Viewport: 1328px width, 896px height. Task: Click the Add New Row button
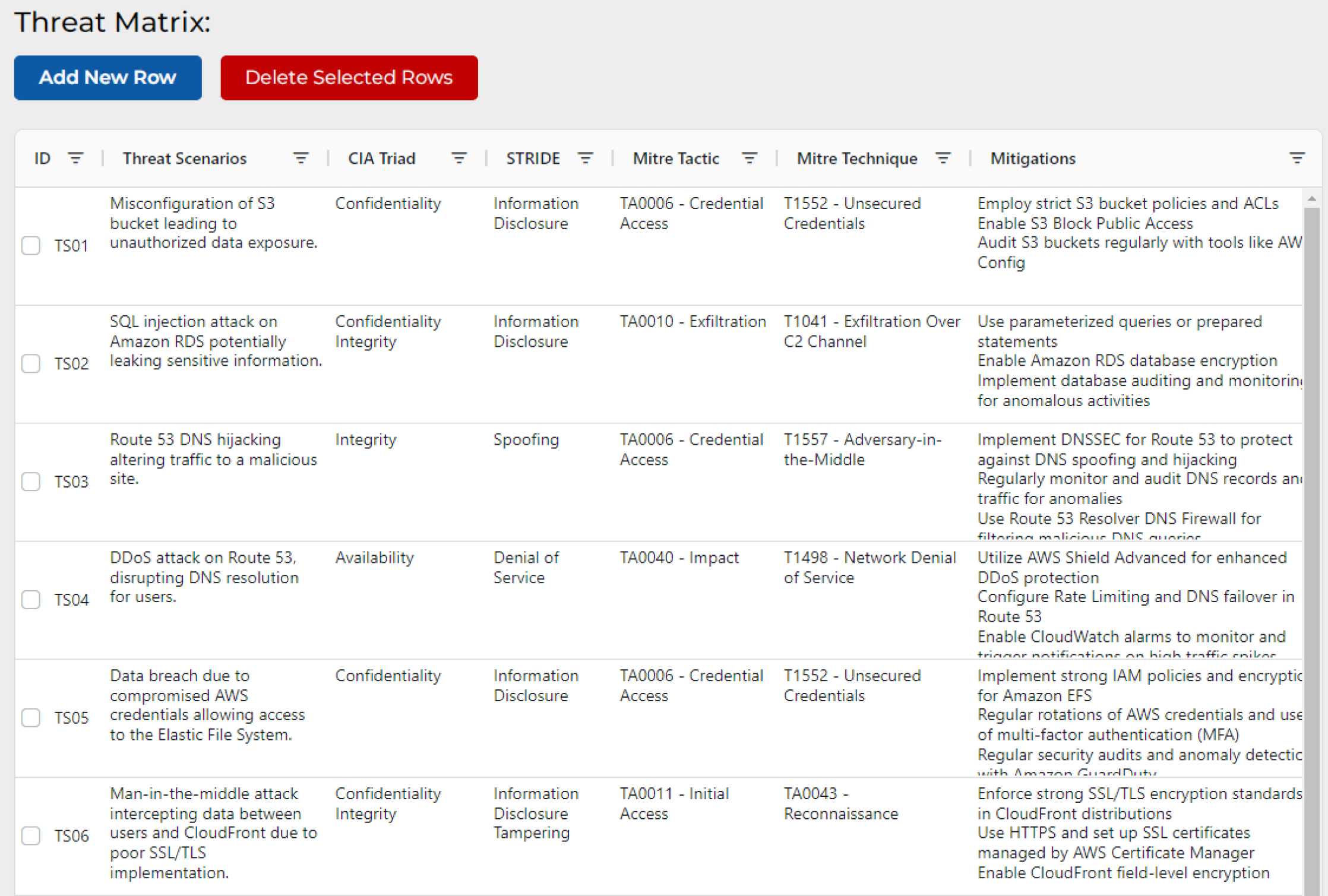(x=107, y=78)
